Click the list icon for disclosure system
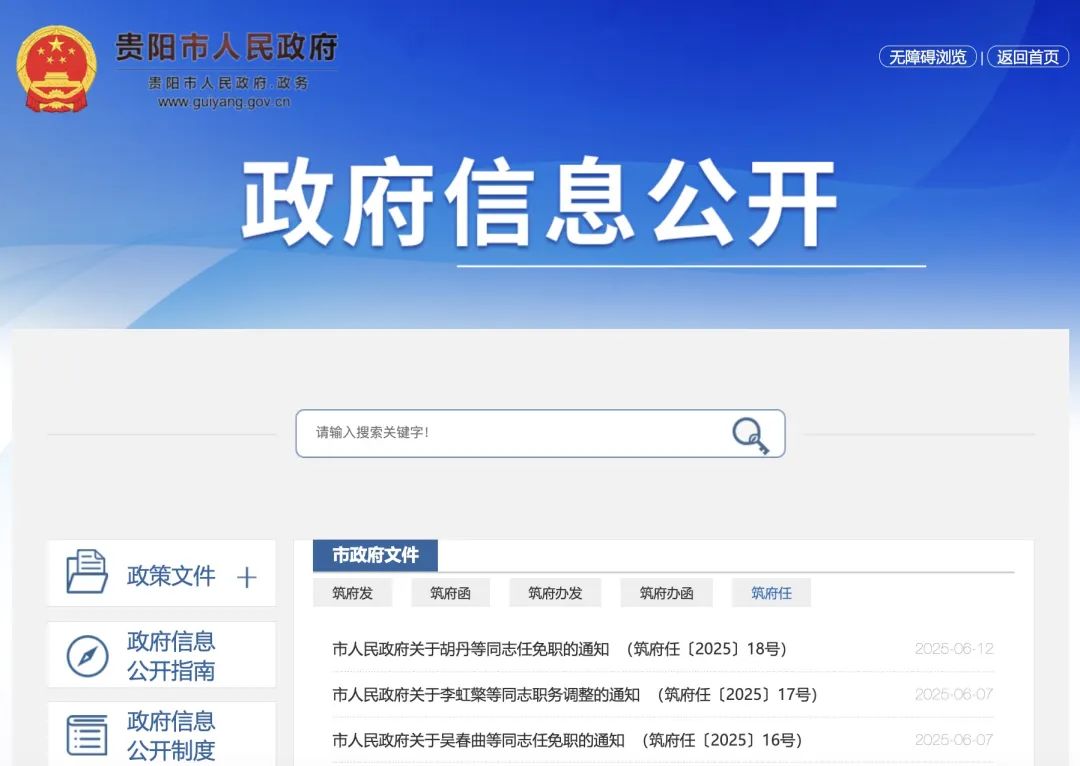Viewport: 1080px width, 766px height. pos(87,735)
